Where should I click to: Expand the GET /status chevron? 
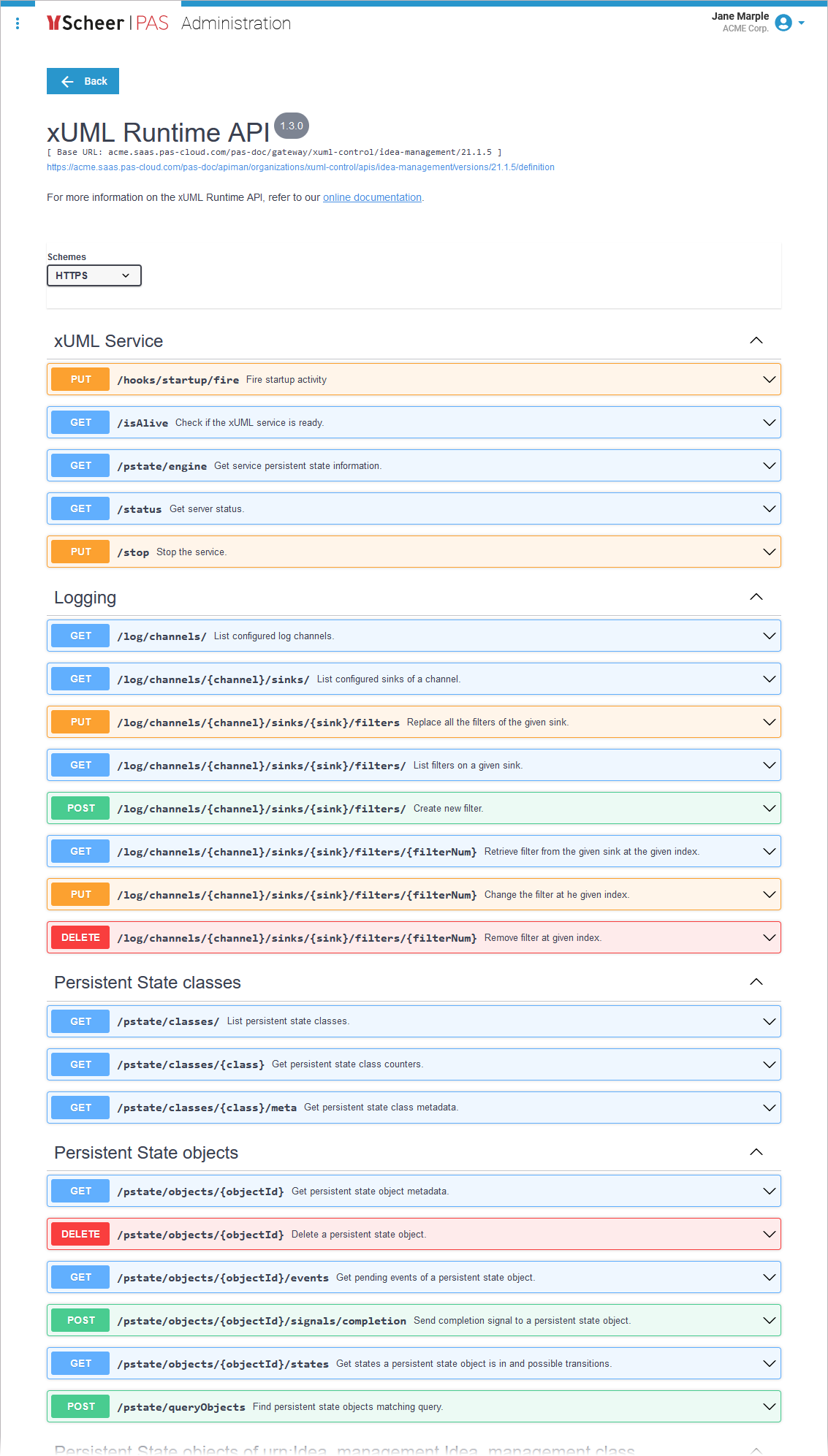click(x=769, y=508)
